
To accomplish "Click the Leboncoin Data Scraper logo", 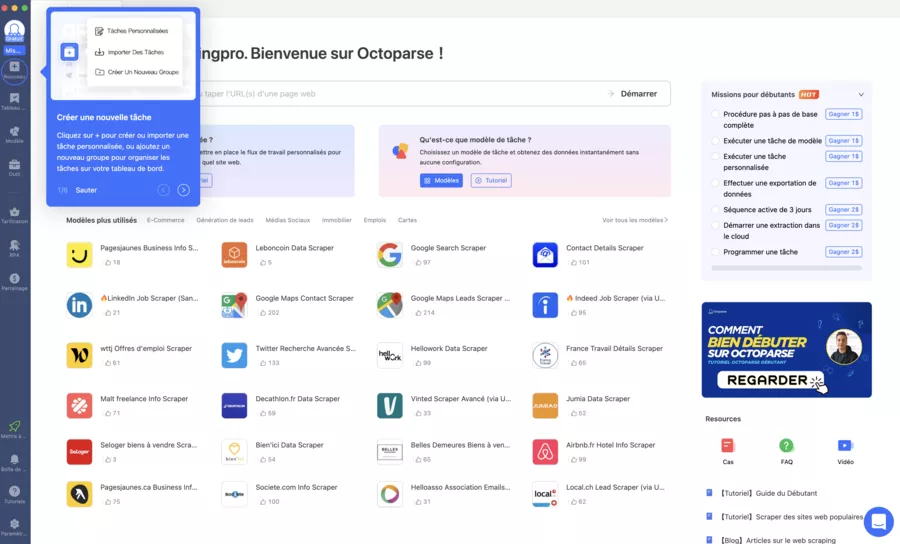I will point(234,255).
